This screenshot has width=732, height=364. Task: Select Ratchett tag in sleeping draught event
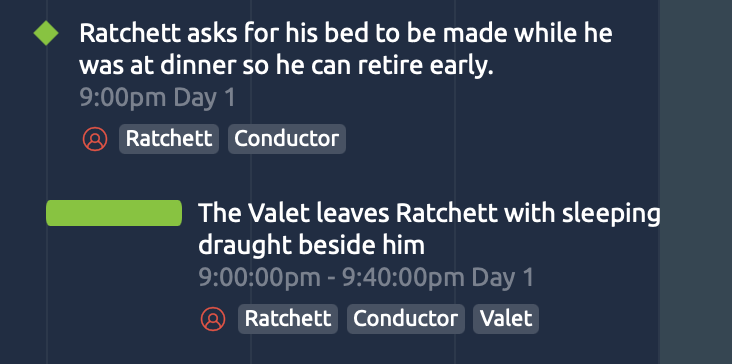pyautogui.click(x=288, y=319)
